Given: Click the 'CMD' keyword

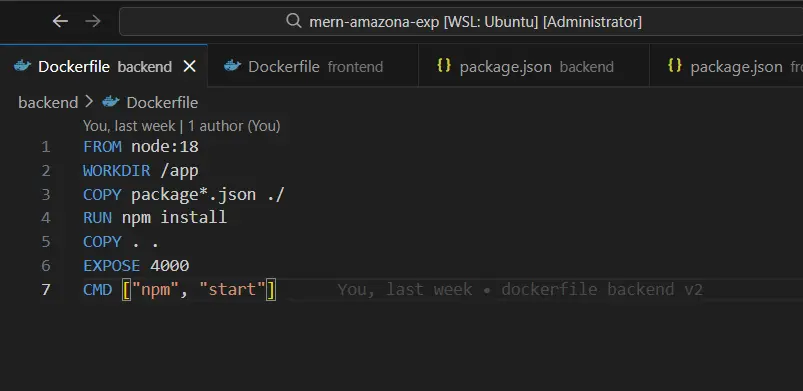Looking at the screenshot, I should coord(97,290).
